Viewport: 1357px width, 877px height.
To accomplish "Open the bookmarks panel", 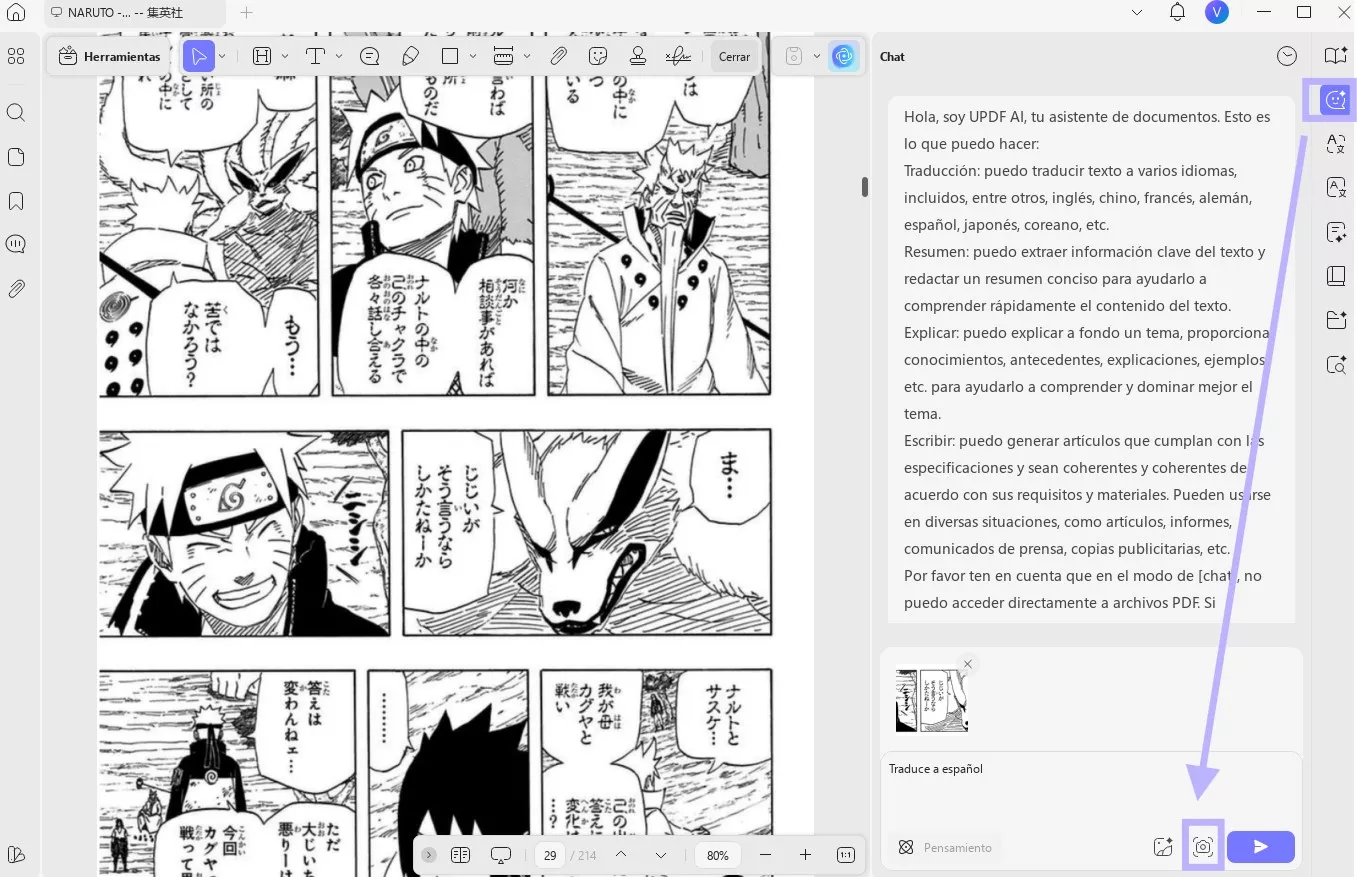I will click(16, 201).
